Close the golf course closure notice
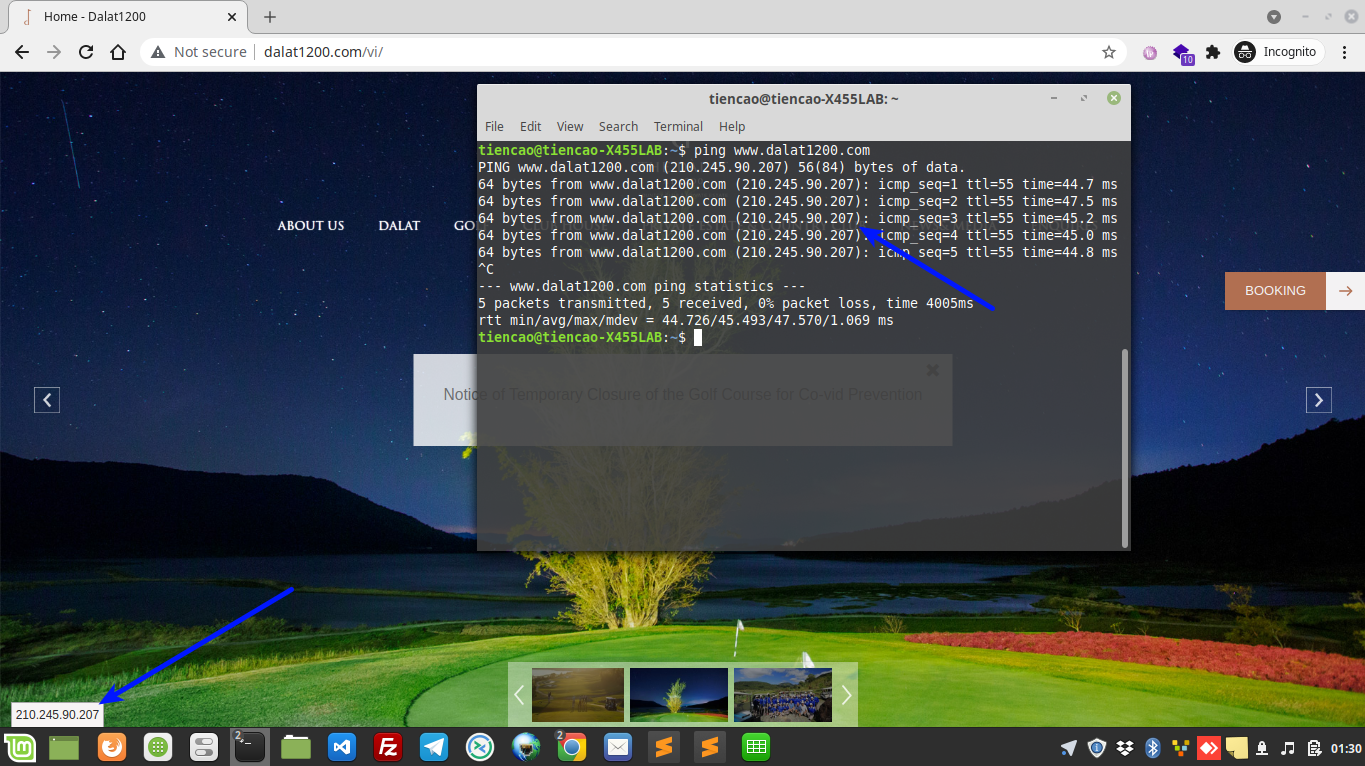This screenshot has width=1365, height=766. point(932,370)
